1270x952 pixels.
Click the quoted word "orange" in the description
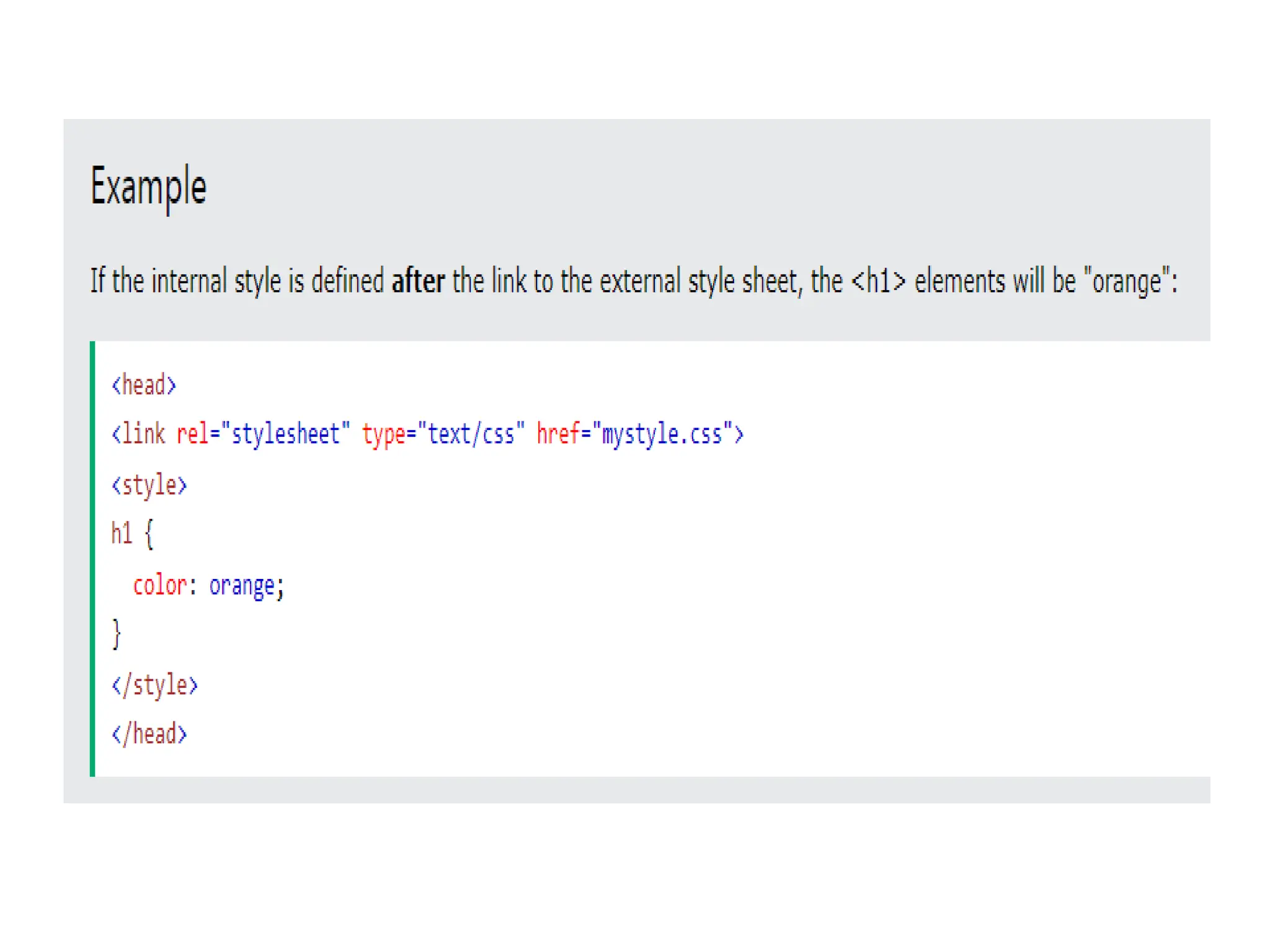1126,281
